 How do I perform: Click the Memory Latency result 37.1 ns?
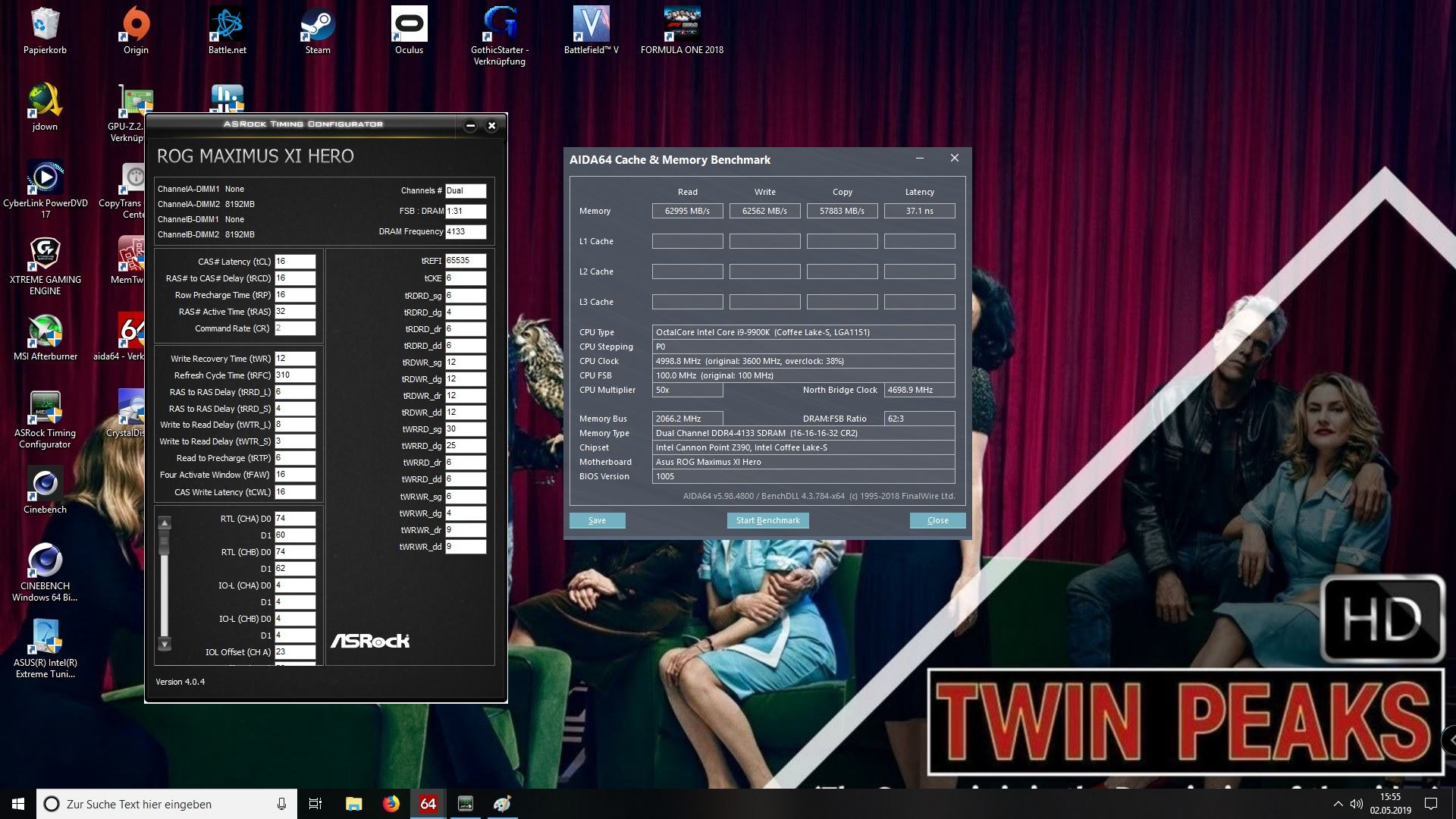(x=919, y=211)
